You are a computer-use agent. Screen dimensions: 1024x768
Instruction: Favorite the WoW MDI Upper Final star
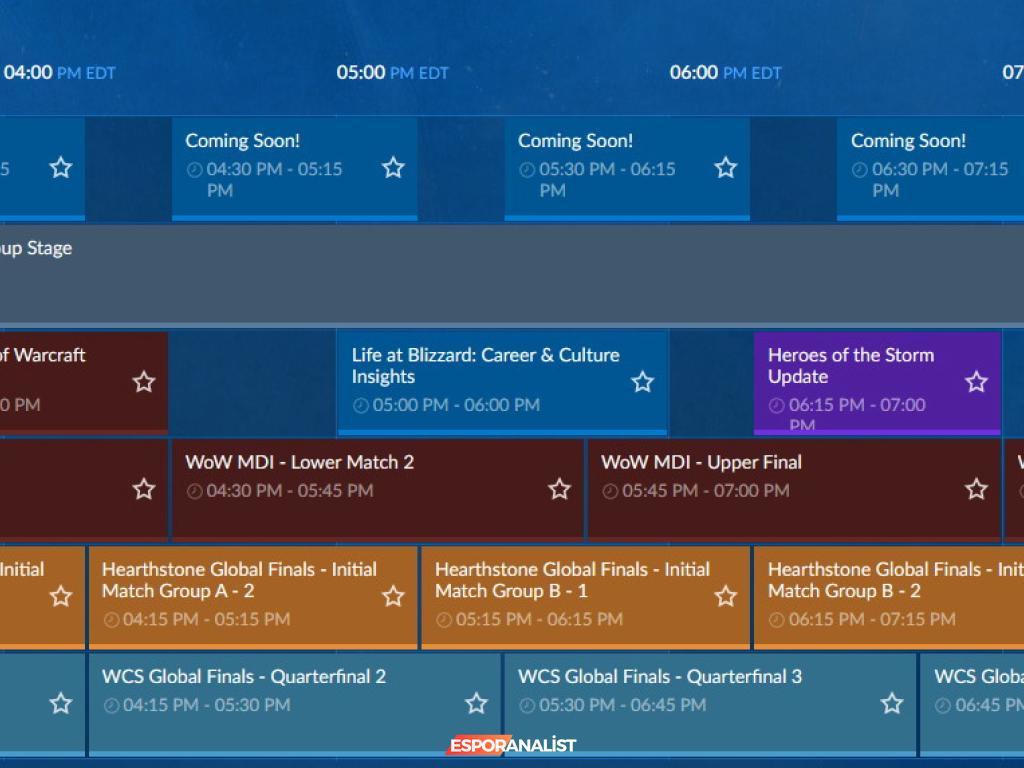(x=976, y=489)
